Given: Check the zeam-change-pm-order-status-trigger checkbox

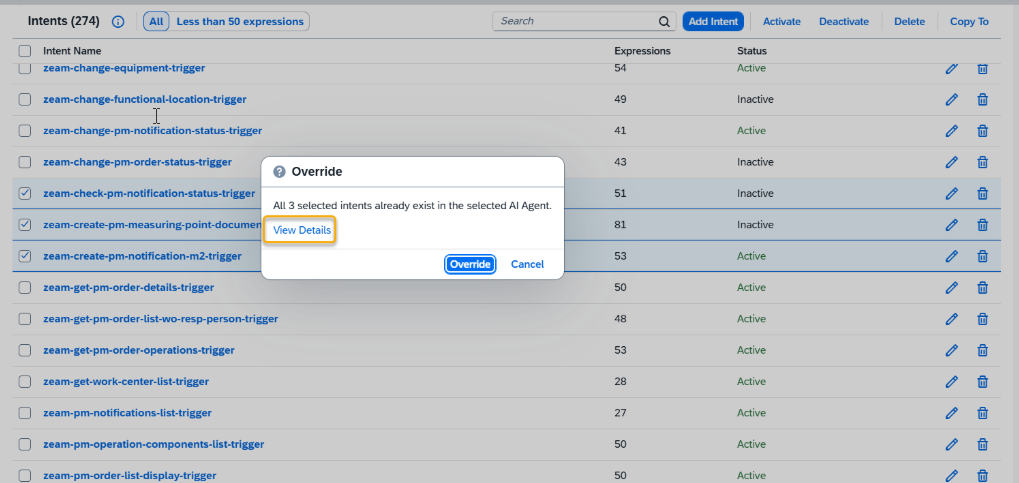Looking at the screenshot, I should 25,162.
